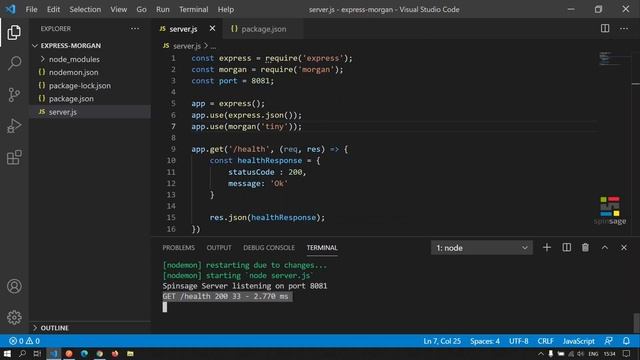Switch to the DEBUG CONSOLE tab

coord(269,248)
